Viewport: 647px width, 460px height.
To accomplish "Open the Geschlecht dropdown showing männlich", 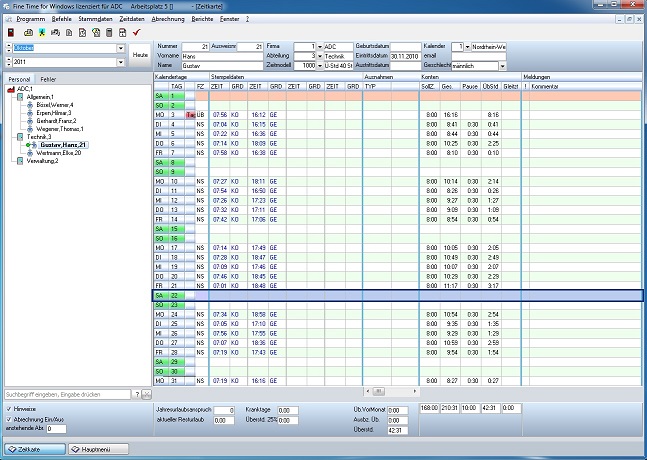I will [x=503, y=66].
